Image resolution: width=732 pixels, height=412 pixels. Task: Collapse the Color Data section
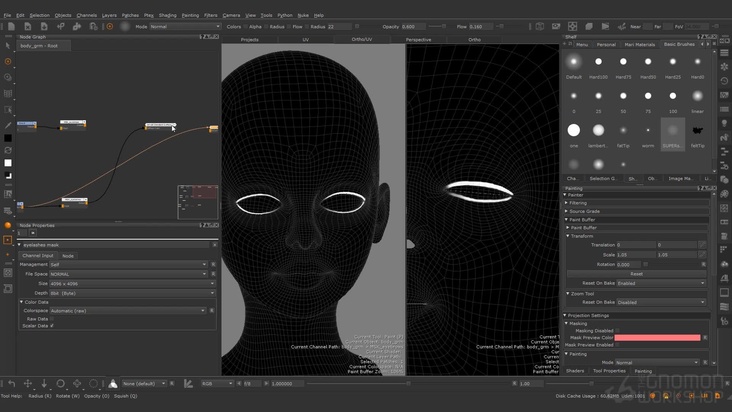[x=22, y=301]
